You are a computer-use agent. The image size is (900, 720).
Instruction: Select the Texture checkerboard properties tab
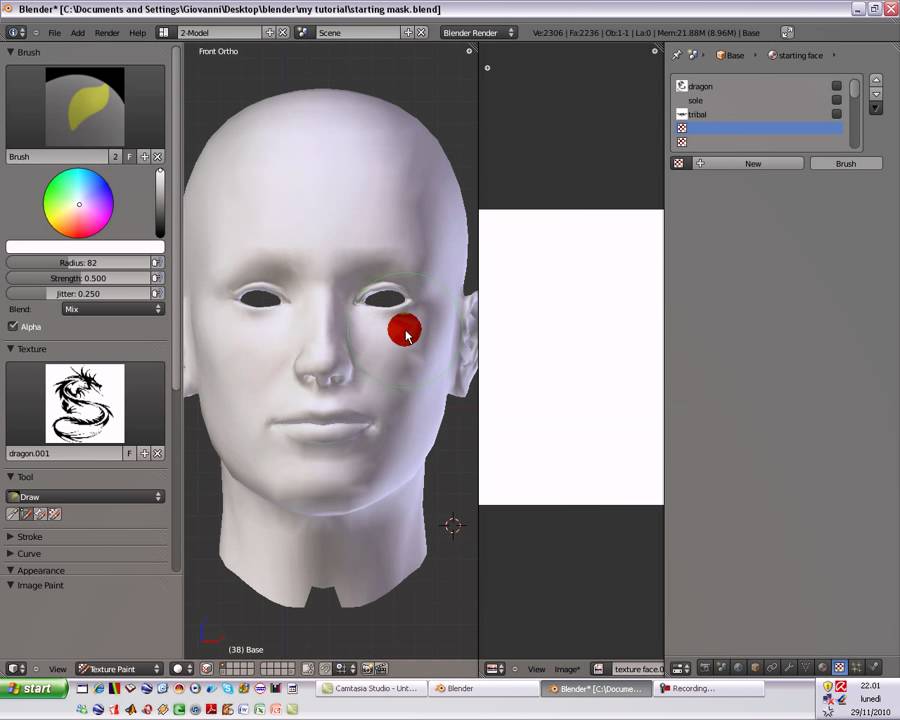[839, 667]
